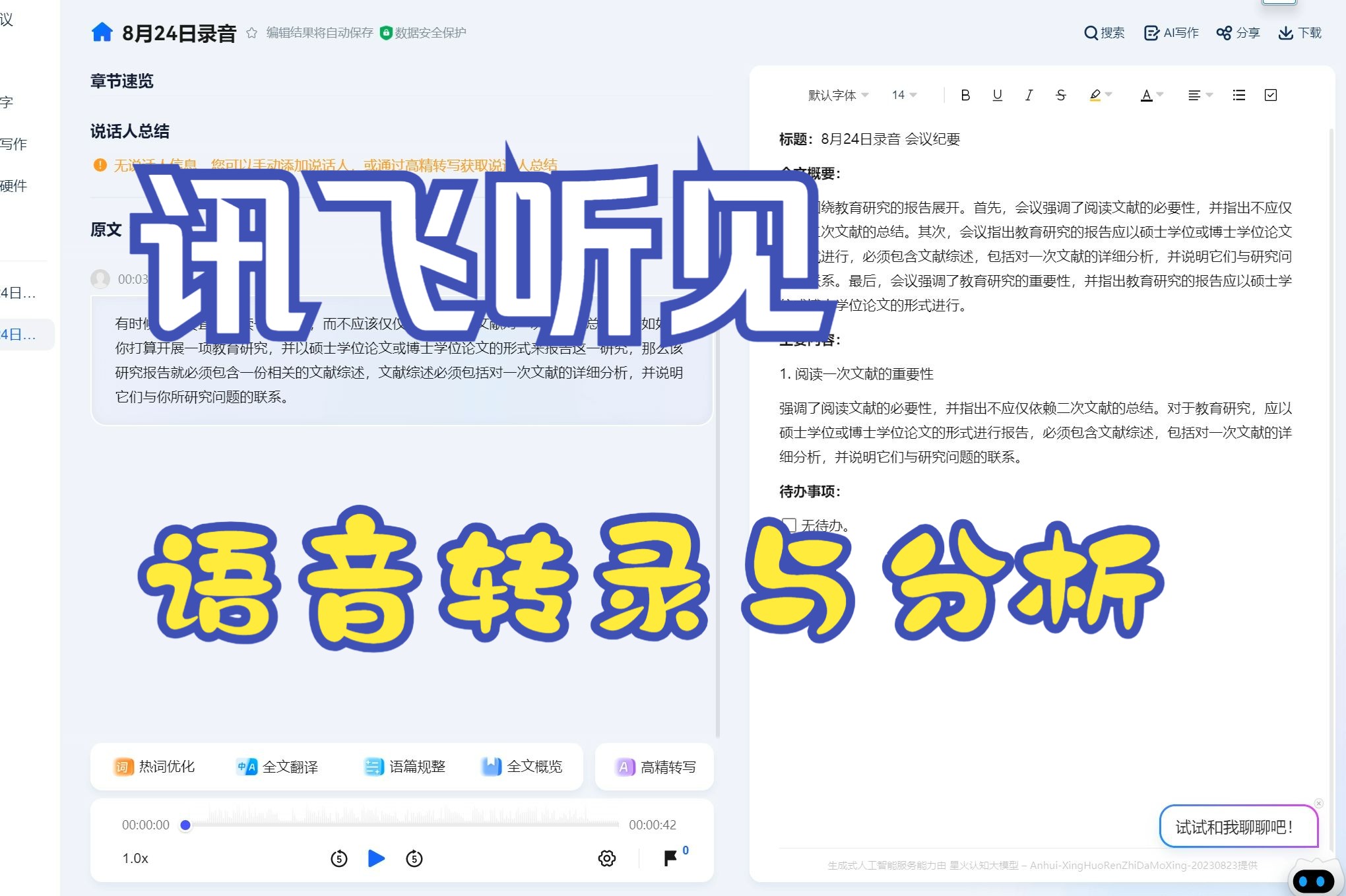Open the 搜索 search tool
This screenshot has height=896, width=1346.
coord(1104,33)
